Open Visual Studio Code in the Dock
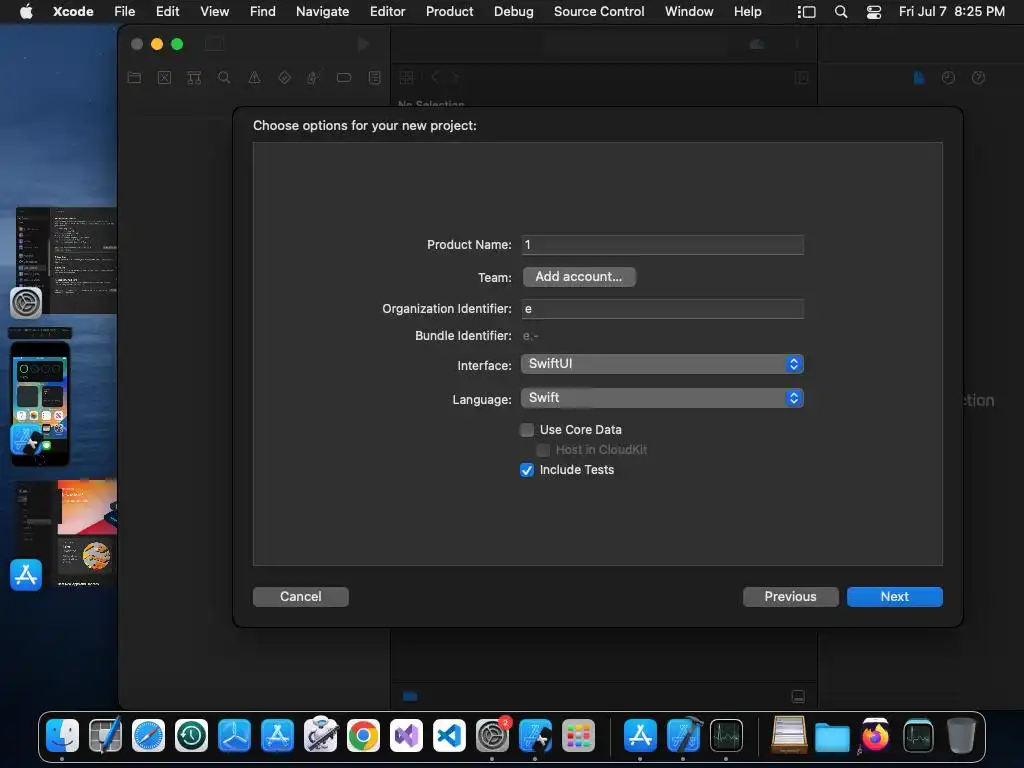 449,736
